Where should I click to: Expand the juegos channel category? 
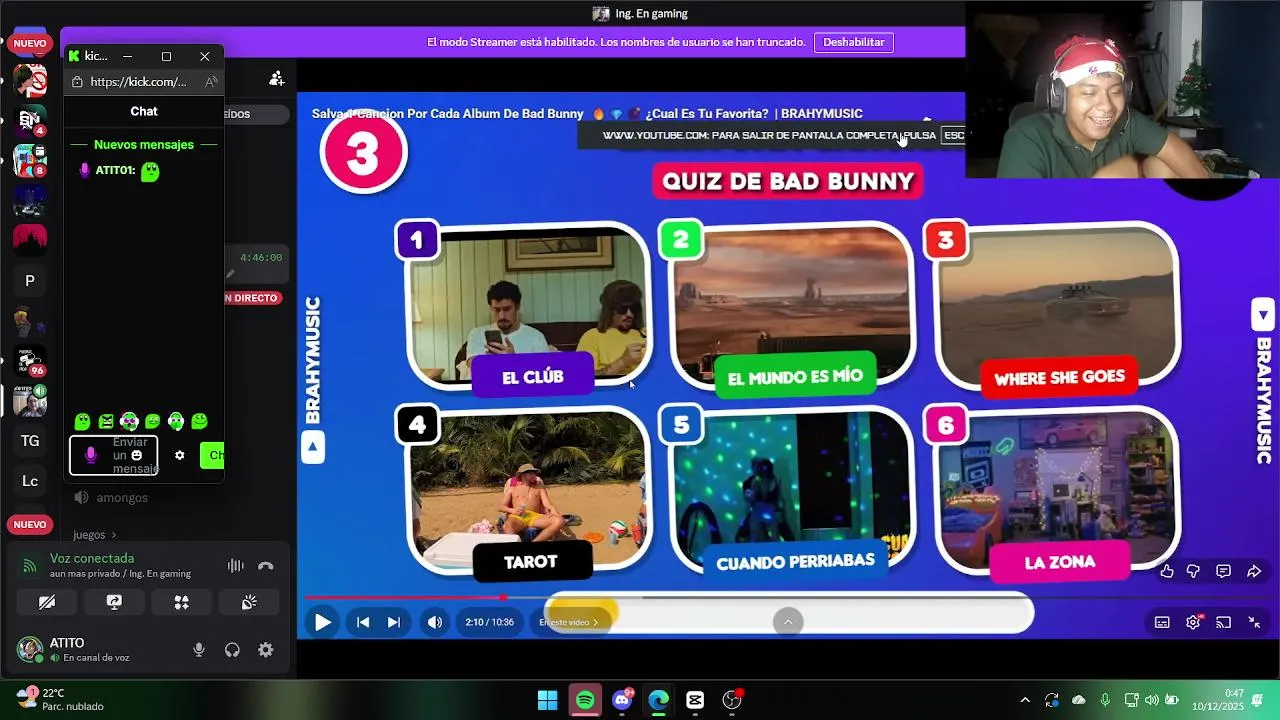(95, 535)
